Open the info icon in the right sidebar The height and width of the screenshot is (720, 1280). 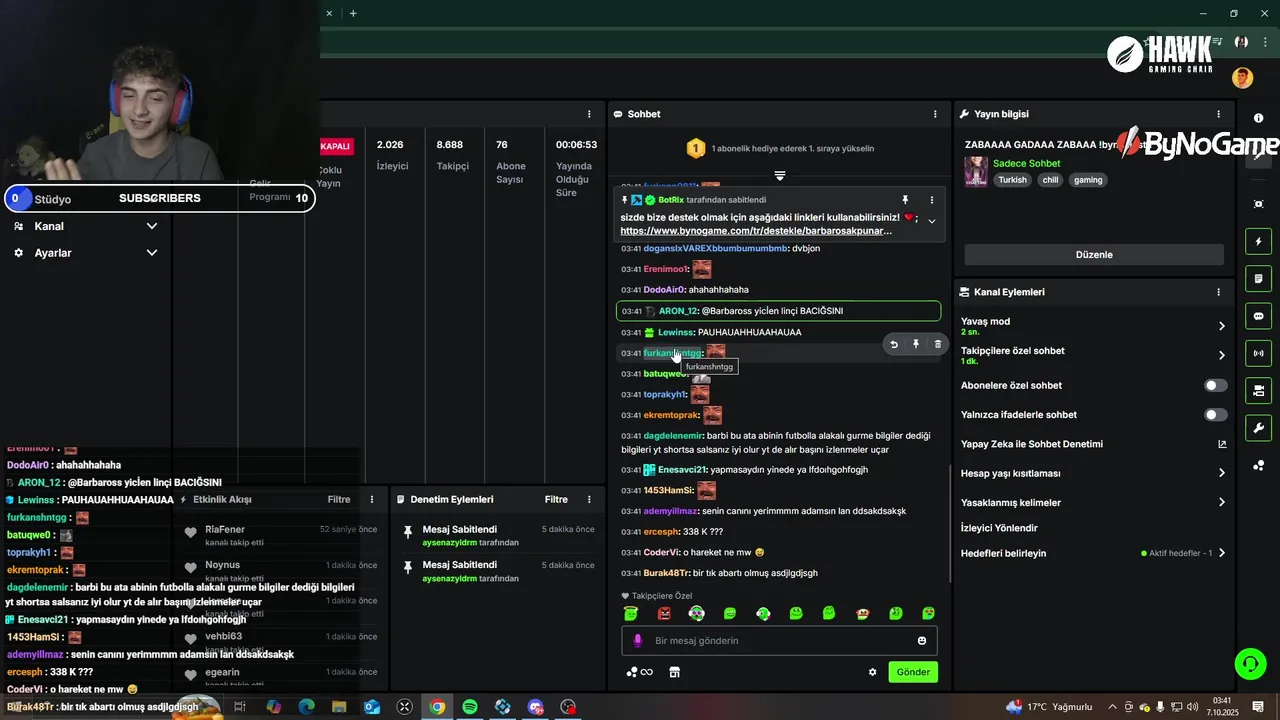tap(1258, 118)
